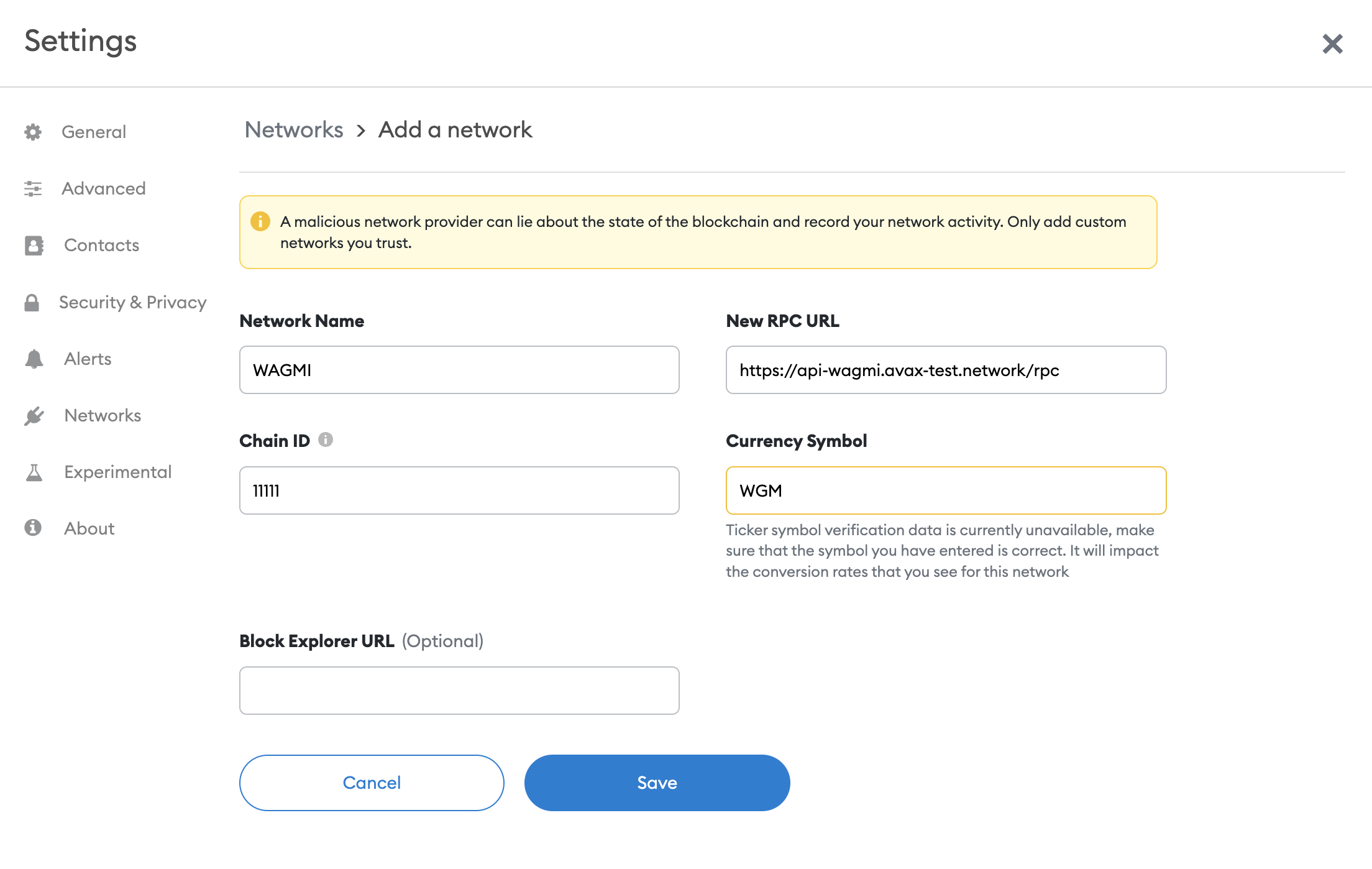
Task: Click the Alerts bell icon
Action: [34, 359]
